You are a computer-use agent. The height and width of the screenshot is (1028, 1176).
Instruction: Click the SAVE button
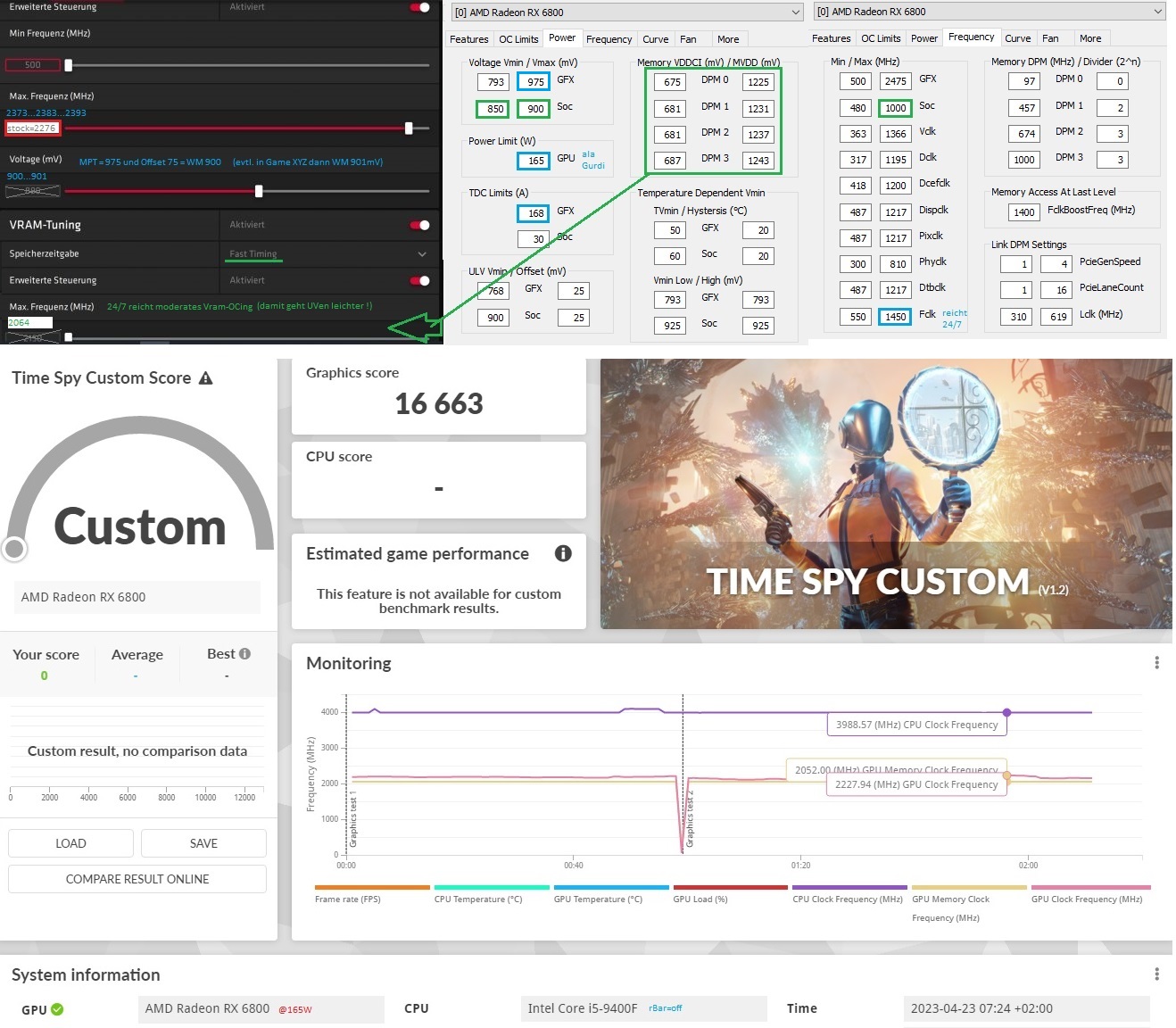point(203,843)
